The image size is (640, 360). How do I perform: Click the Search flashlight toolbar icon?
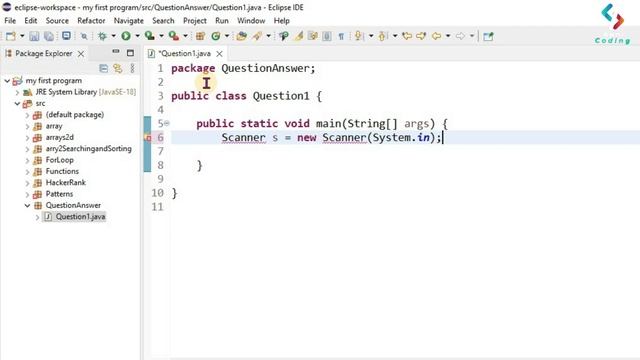tap(257, 36)
